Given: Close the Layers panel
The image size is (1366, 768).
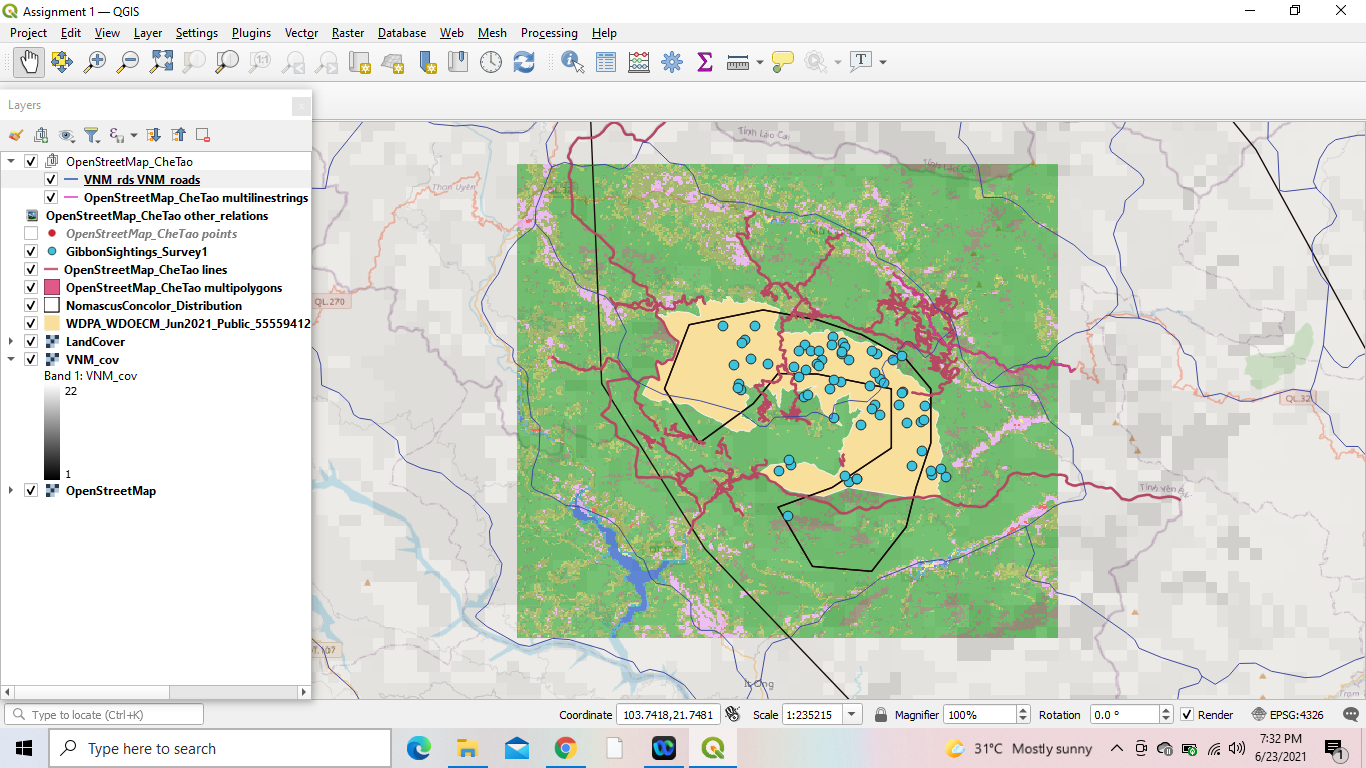Looking at the screenshot, I should point(301,106).
